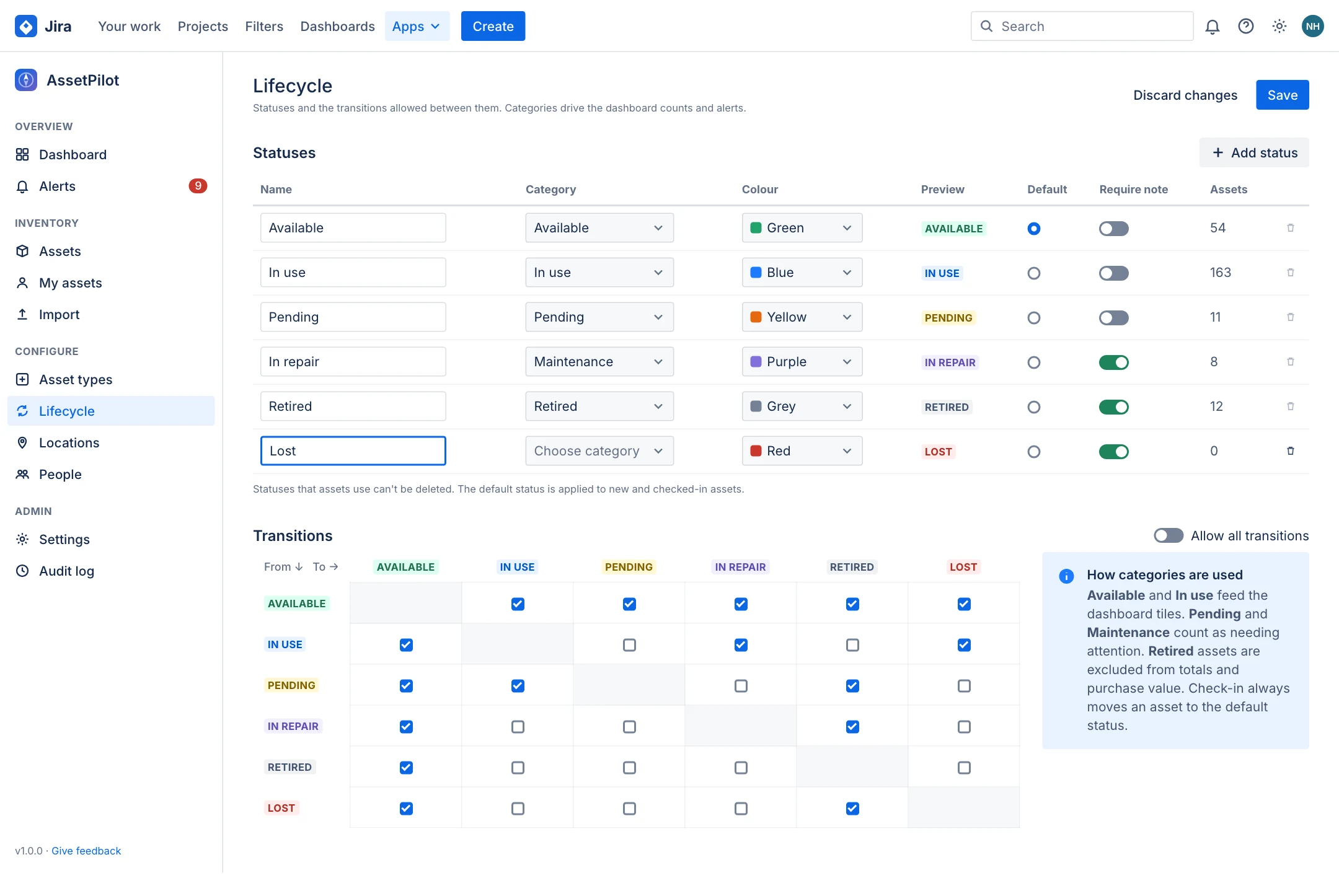Set In use as the default status
1339x896 pixels.
(1034, 273)
